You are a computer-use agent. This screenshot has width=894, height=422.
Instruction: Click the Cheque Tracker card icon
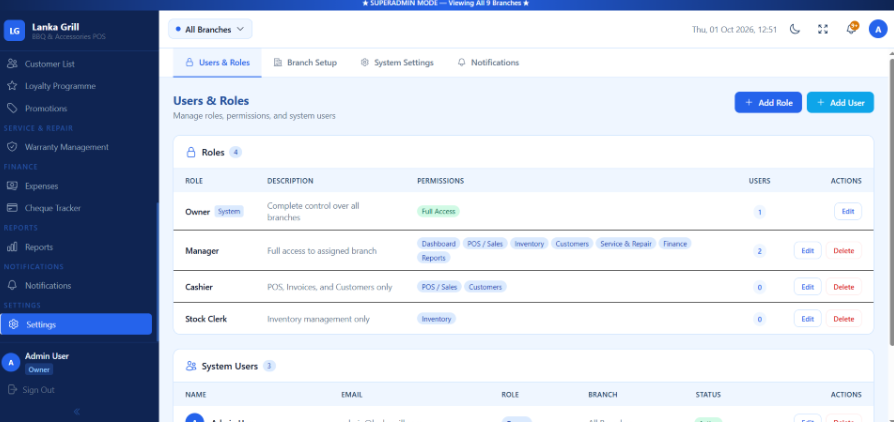click(x=12, y=208)
